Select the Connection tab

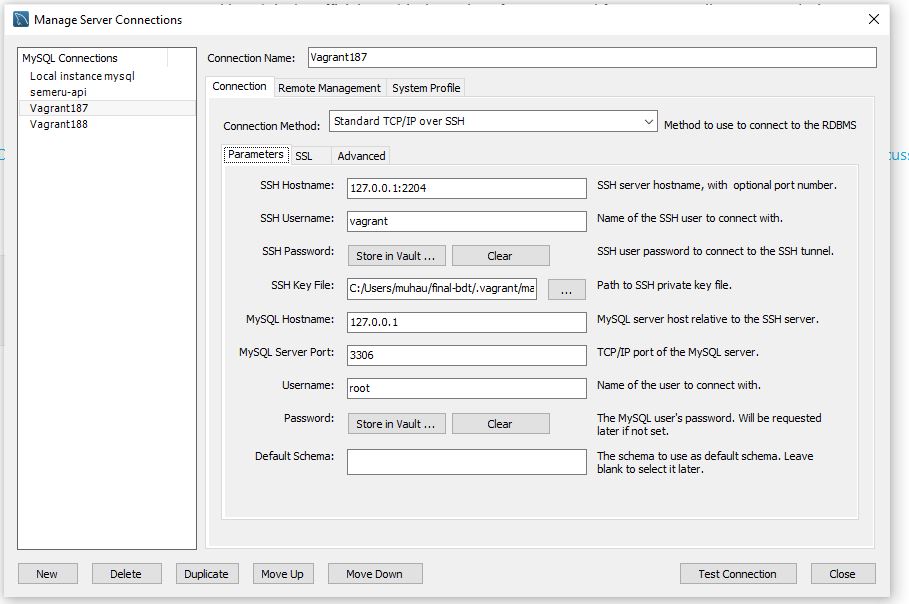click(239, 86)
